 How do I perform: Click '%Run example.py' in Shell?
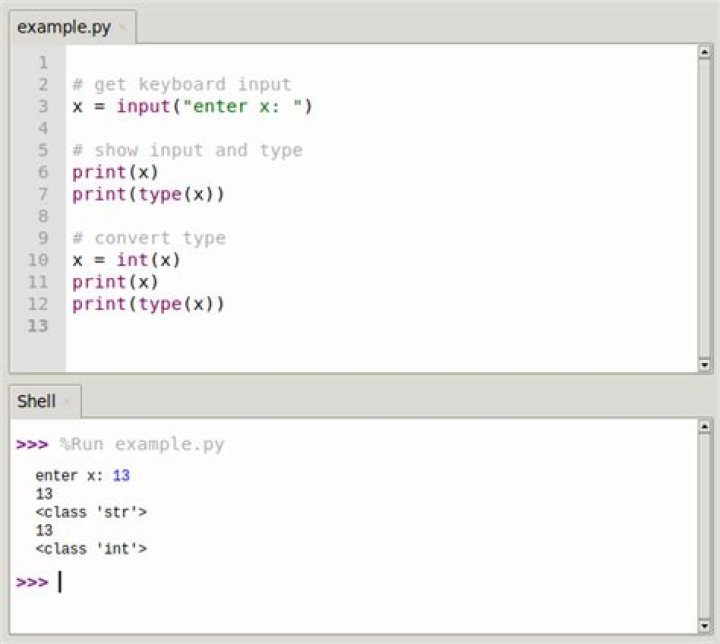[142, 445]
